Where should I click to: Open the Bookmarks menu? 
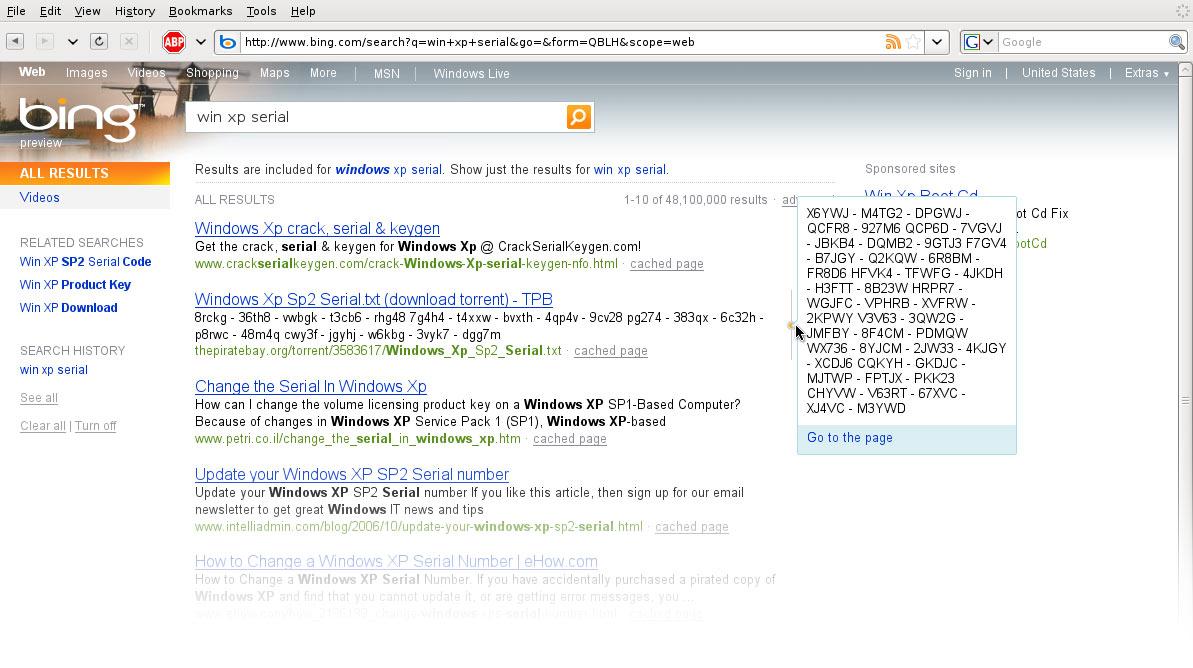click(x=200, y=11)
